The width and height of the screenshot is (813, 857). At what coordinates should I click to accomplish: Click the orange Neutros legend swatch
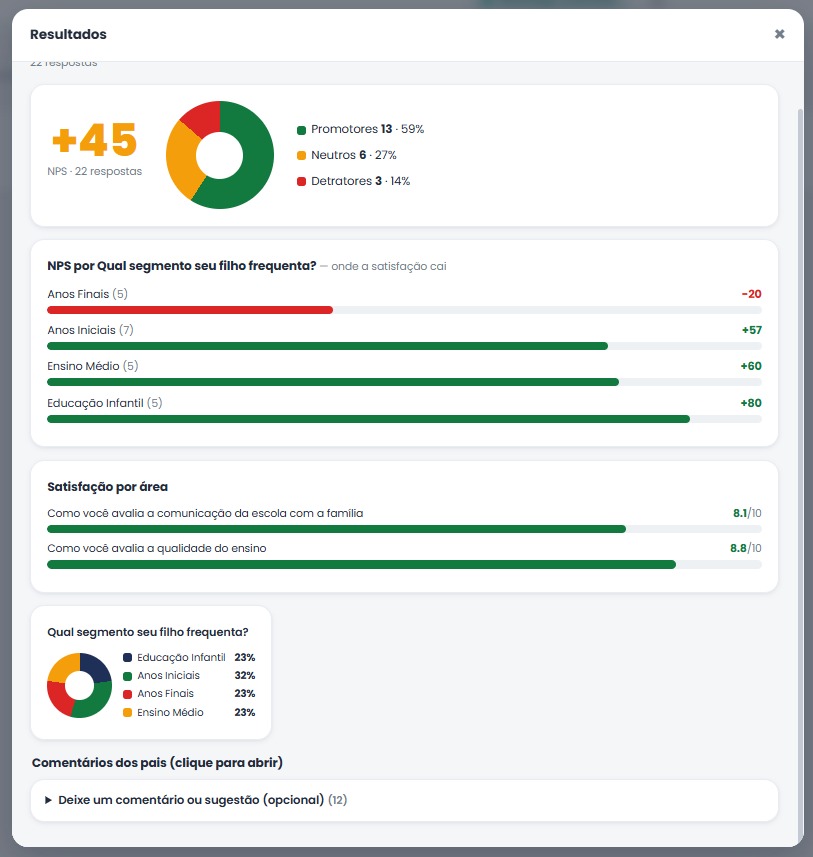coord(301,156)
